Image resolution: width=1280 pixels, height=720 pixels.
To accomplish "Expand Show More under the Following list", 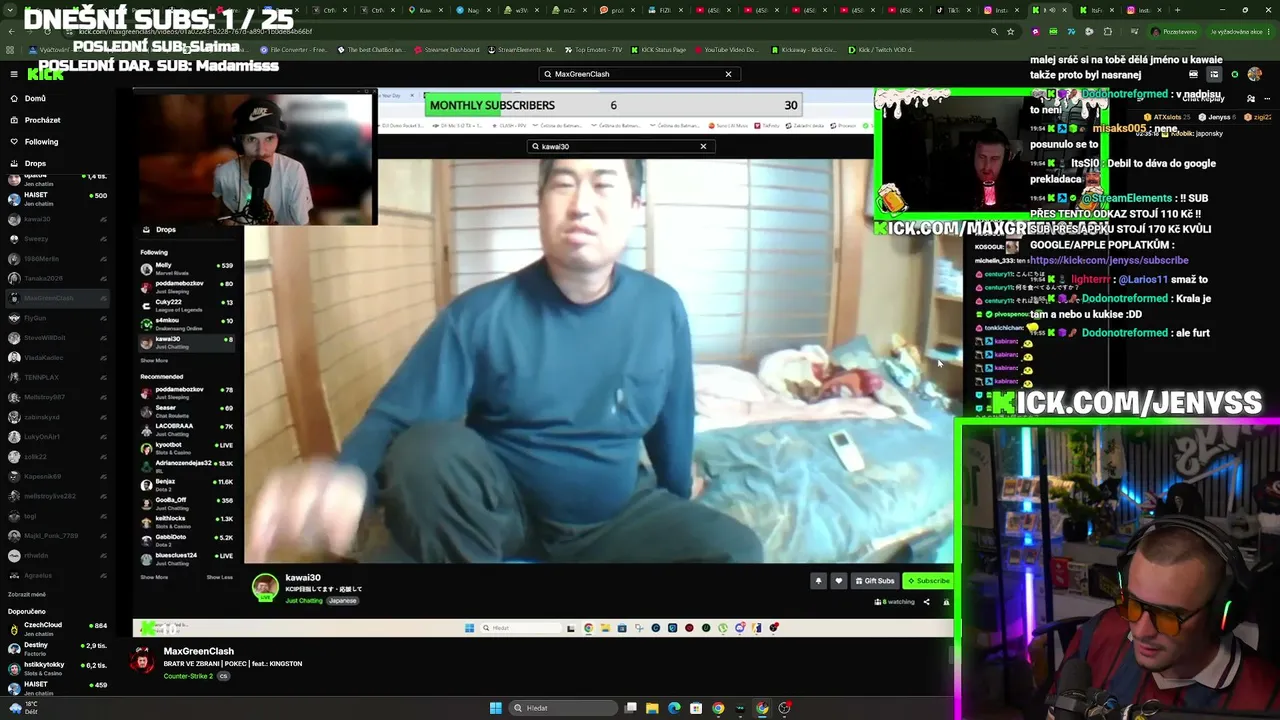I will tap(154, 361).
